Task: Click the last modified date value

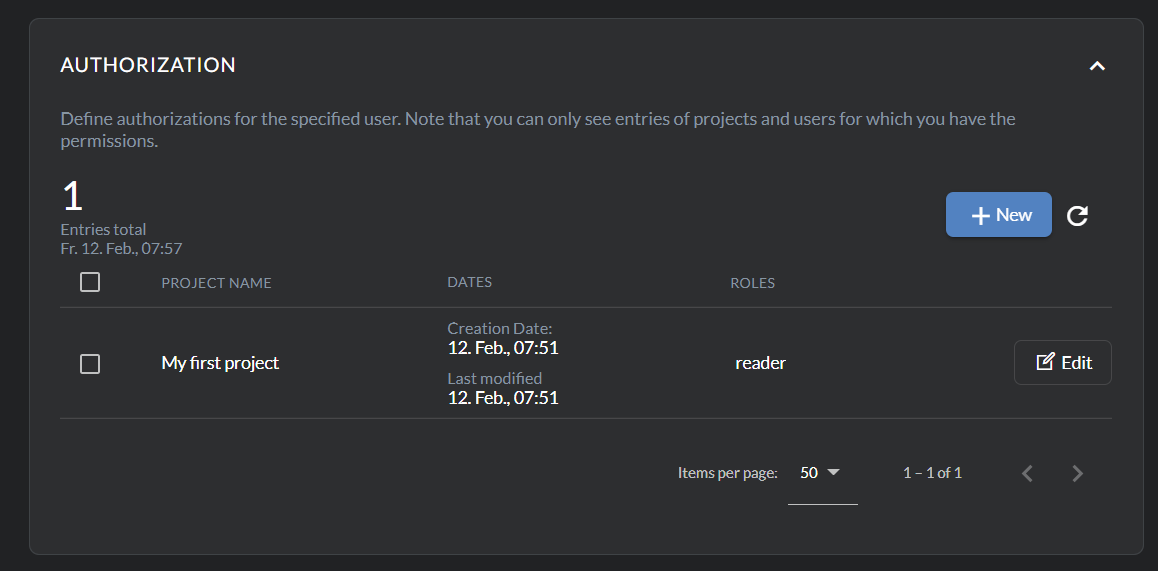Action: click(x=502, y=397)
